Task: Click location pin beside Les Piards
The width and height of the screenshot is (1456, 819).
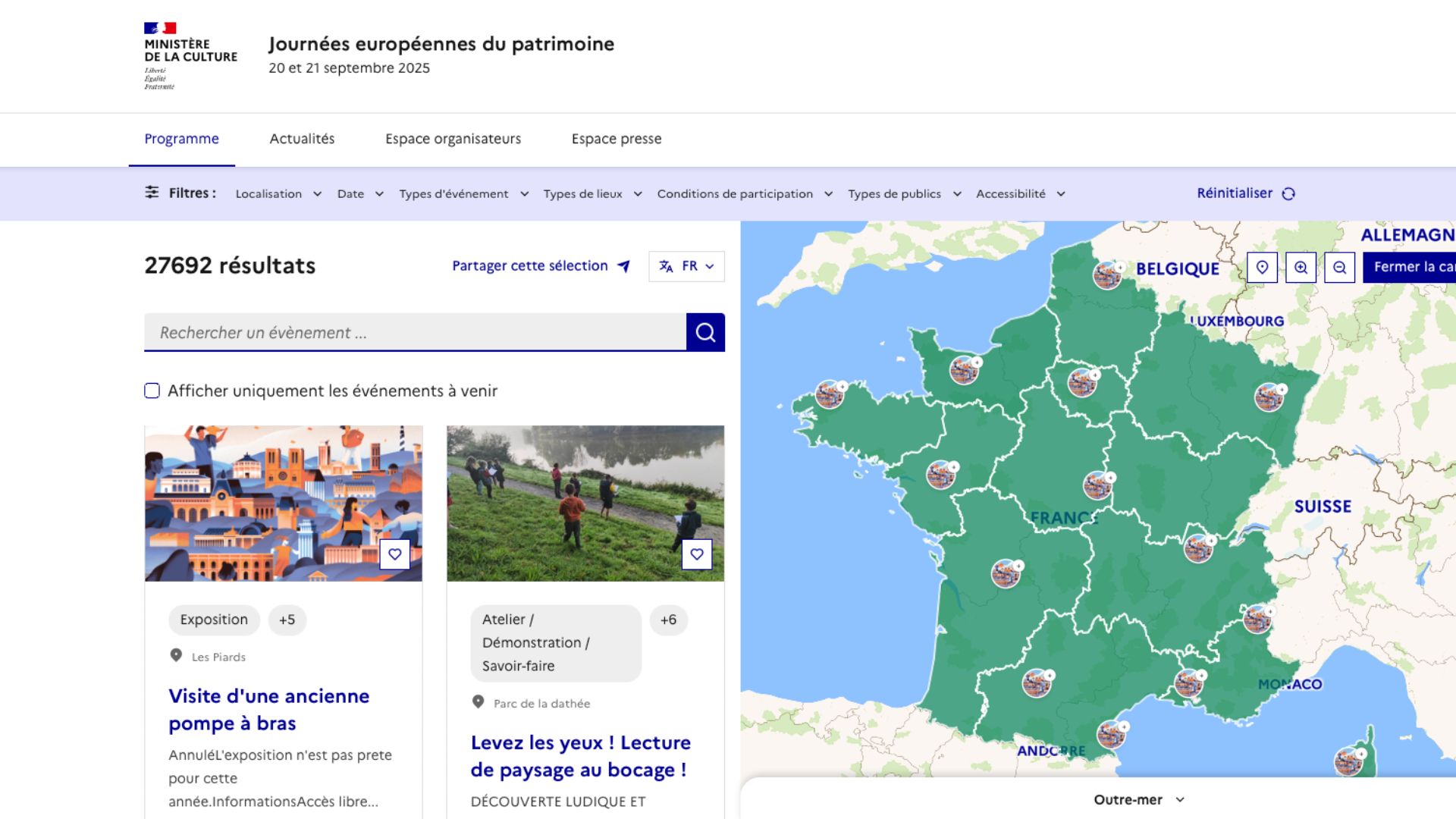Action: 176,655
